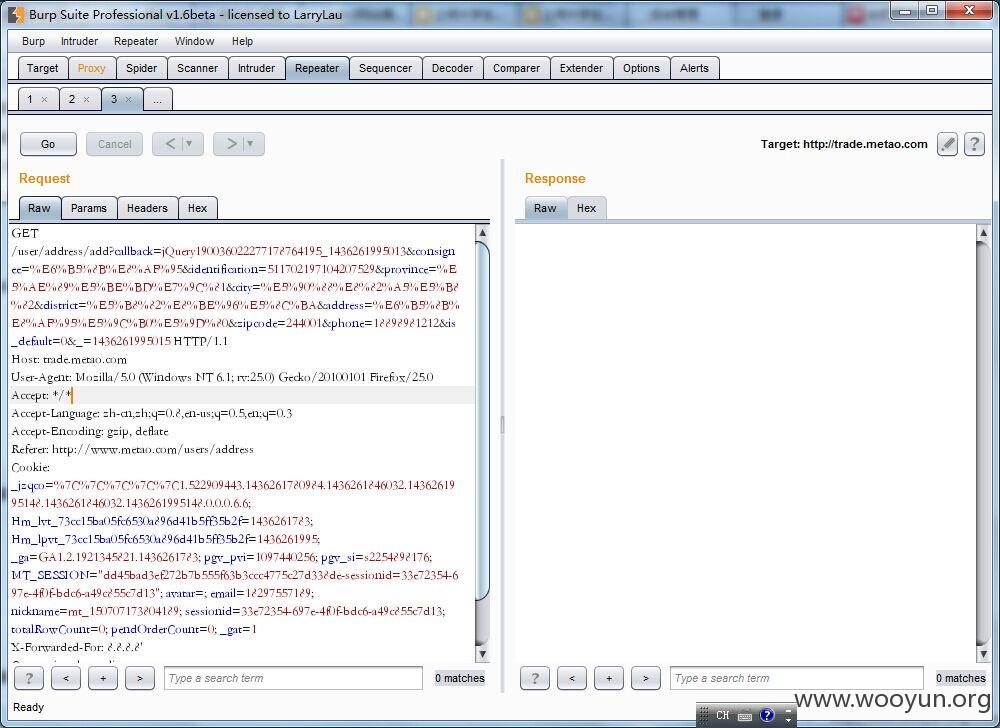Click the X-Forwarded-For header line
Screen dimensions: 1000x728
tap(77, 647)
